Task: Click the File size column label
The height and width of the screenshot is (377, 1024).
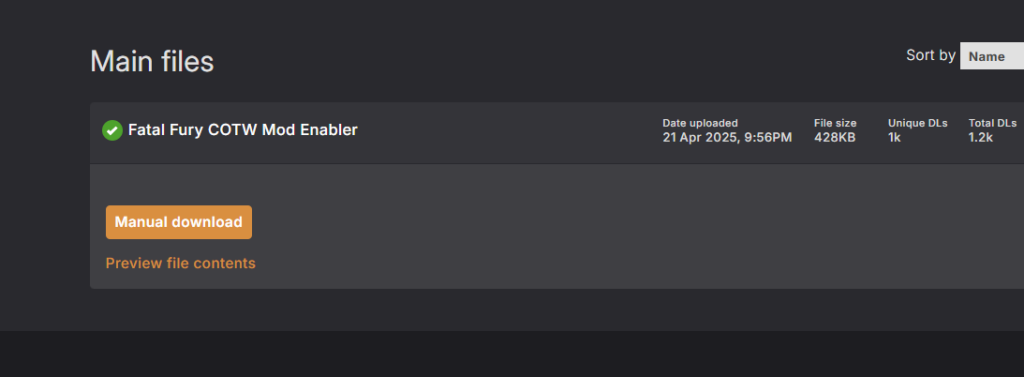Action: [835, 123]
